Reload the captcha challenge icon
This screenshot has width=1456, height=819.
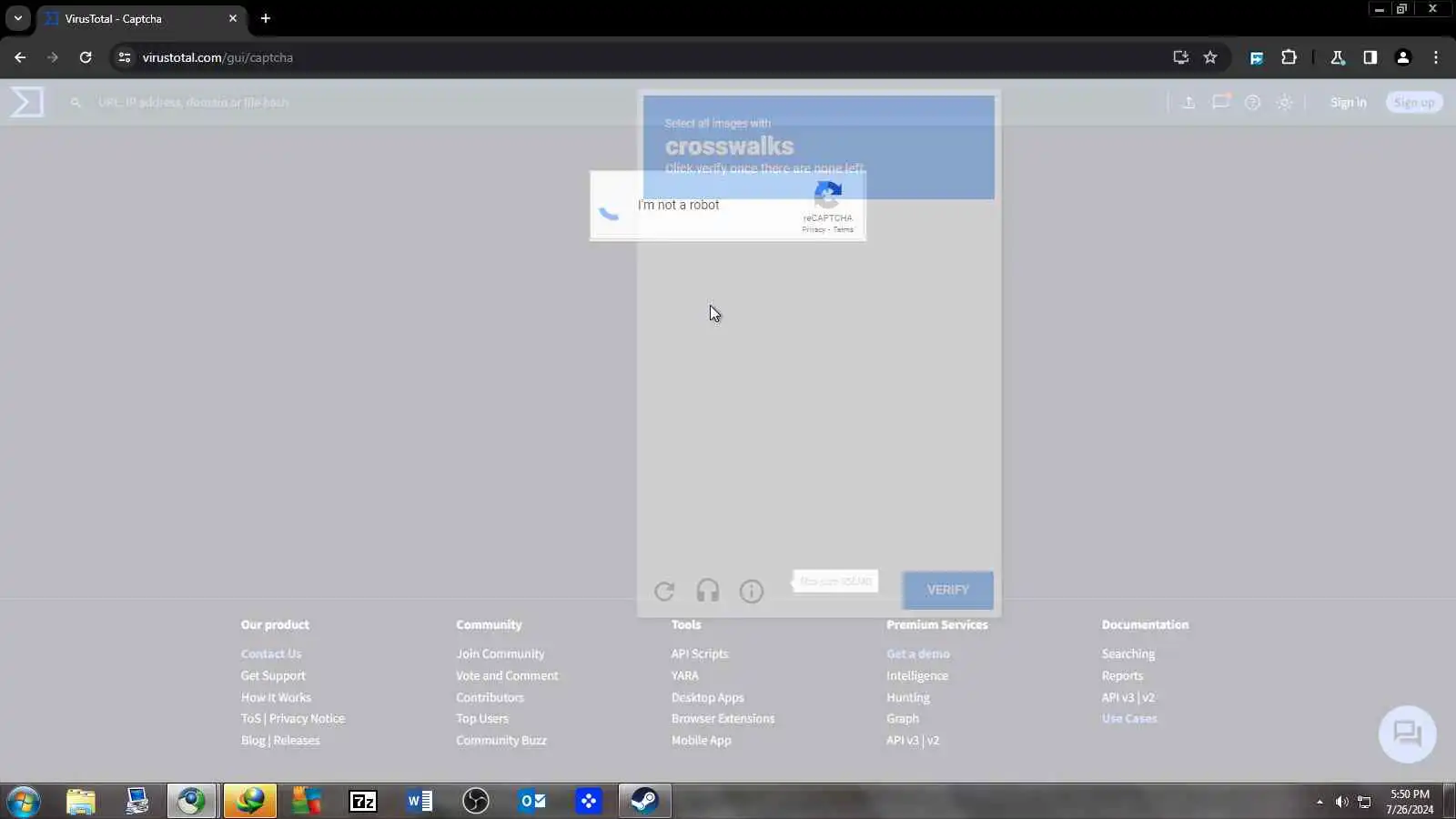pos(664,591)
